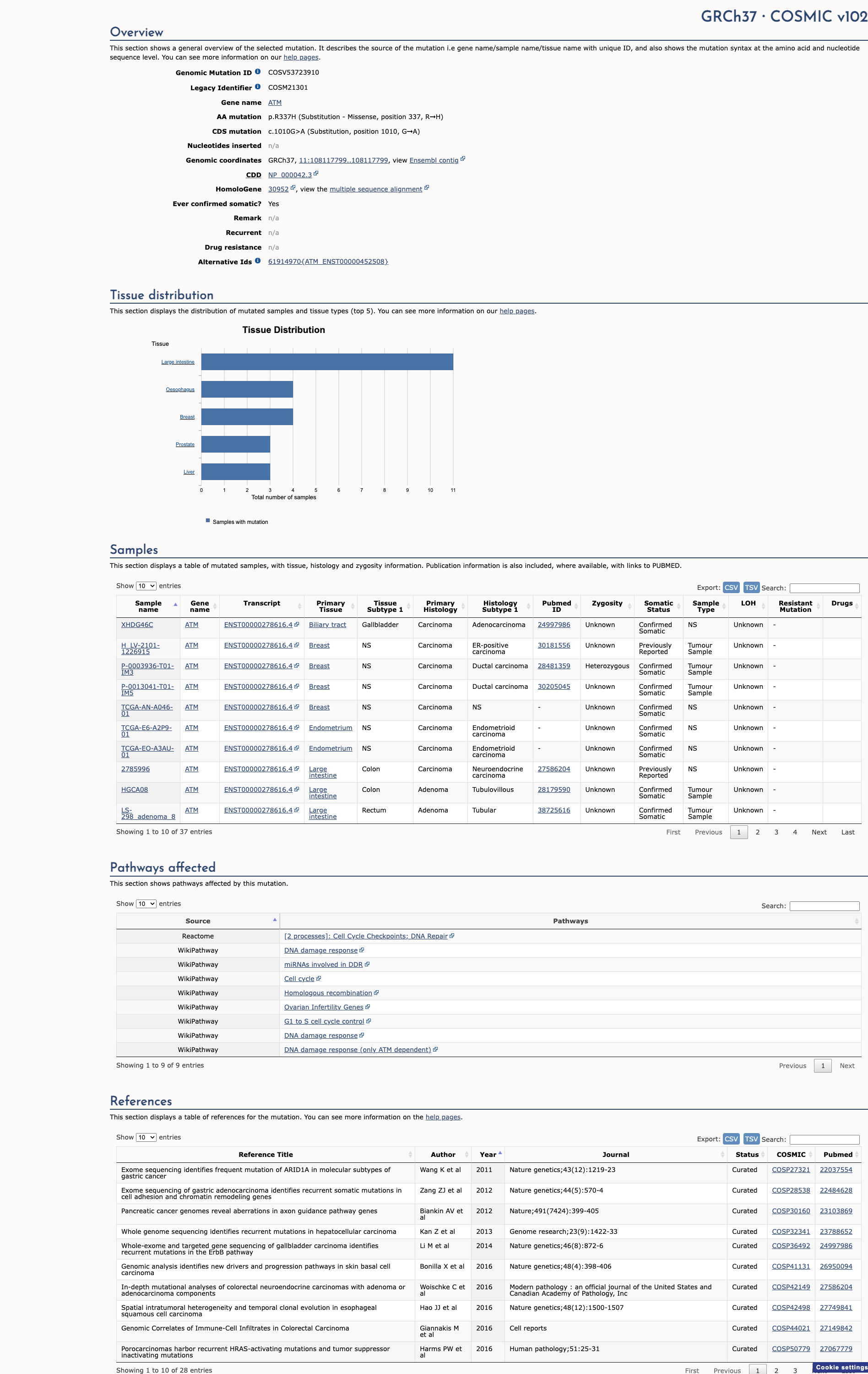The image size is (868, 1374).
Task: Sort References by Journal
Action: tap(616, 1155)
